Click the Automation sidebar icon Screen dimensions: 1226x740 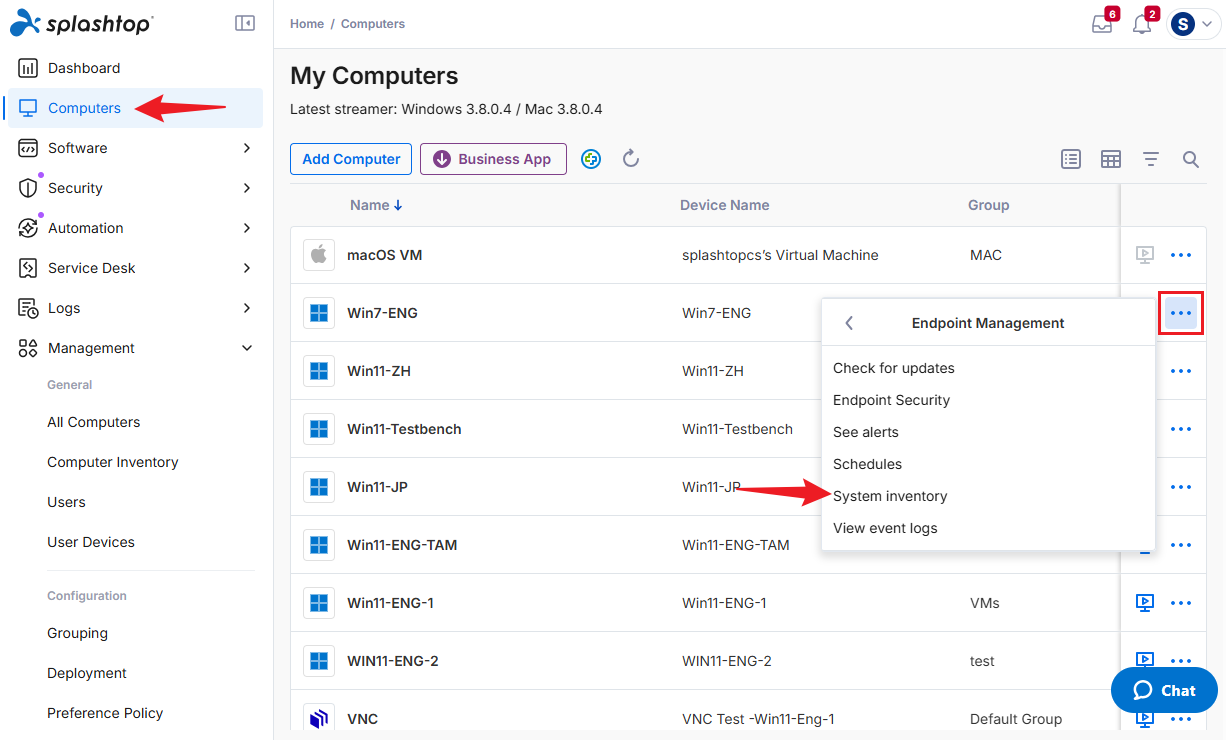coord(28,228)
